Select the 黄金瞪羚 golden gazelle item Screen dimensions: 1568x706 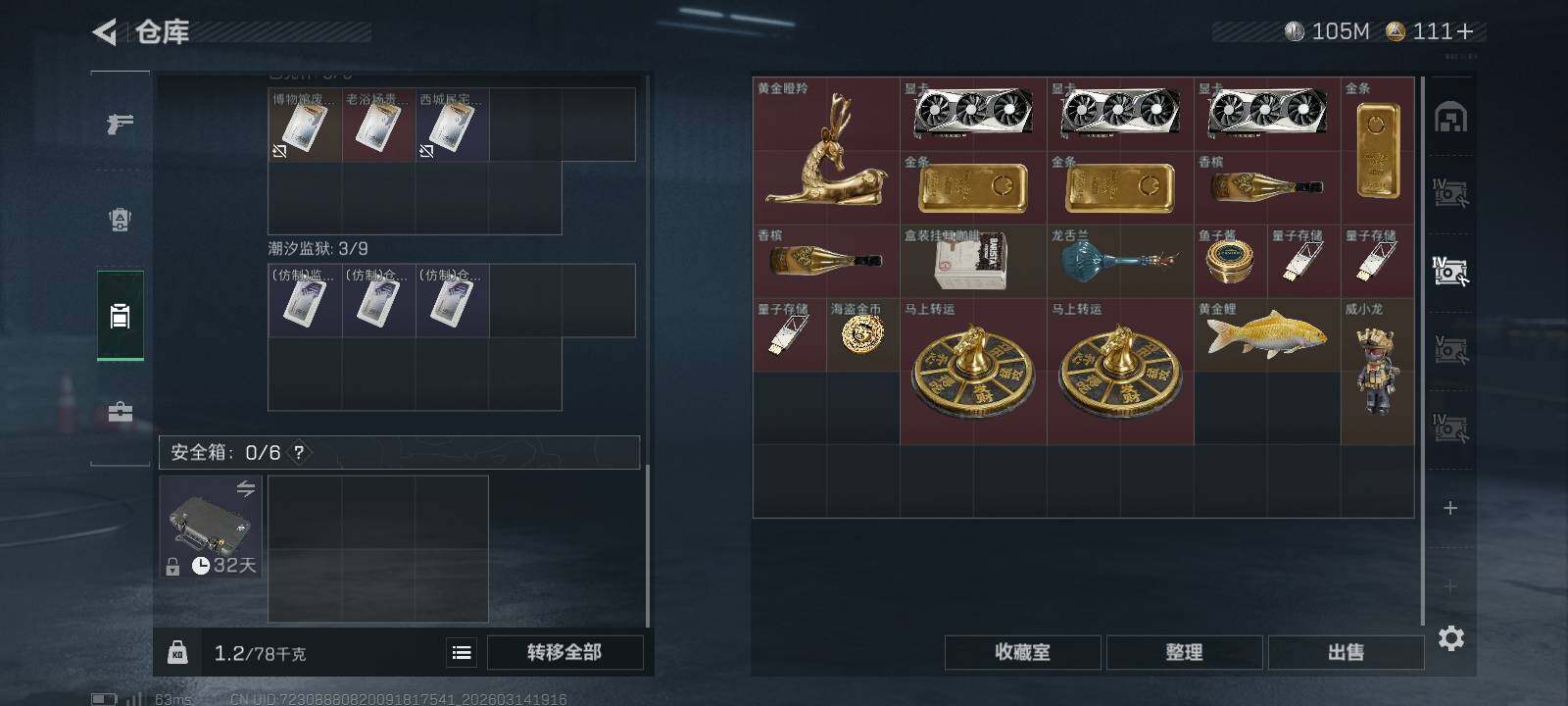(826, 151)
